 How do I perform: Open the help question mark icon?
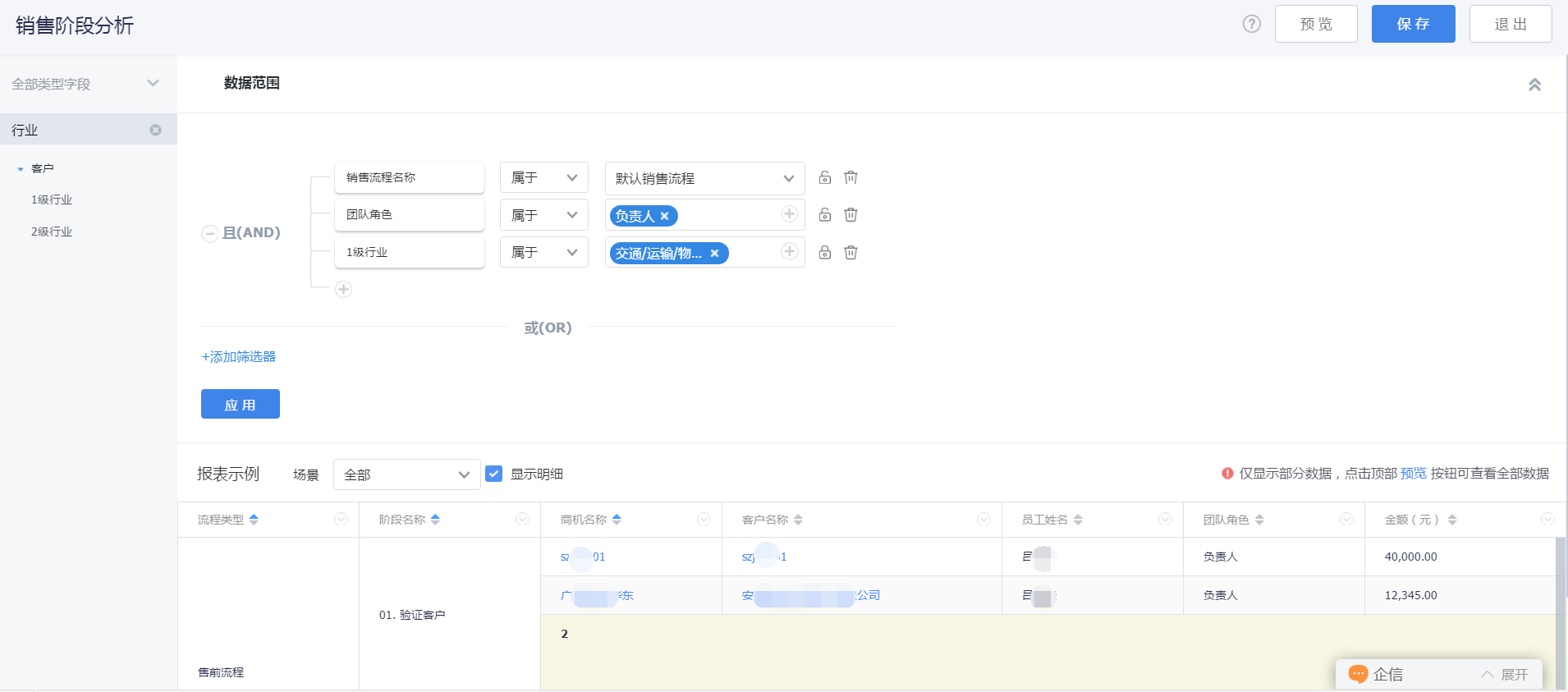point(1251,24)
